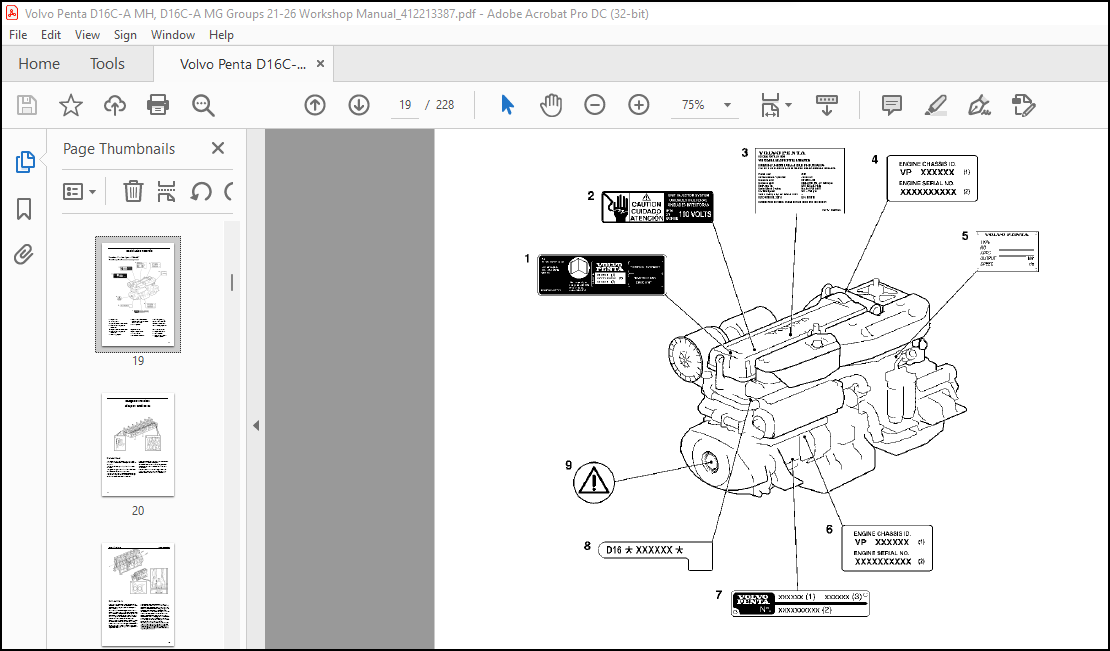The height and width of the screenshot is (651, 1110).
Task: Print the document using printer icon
Action: coord(158,105)
